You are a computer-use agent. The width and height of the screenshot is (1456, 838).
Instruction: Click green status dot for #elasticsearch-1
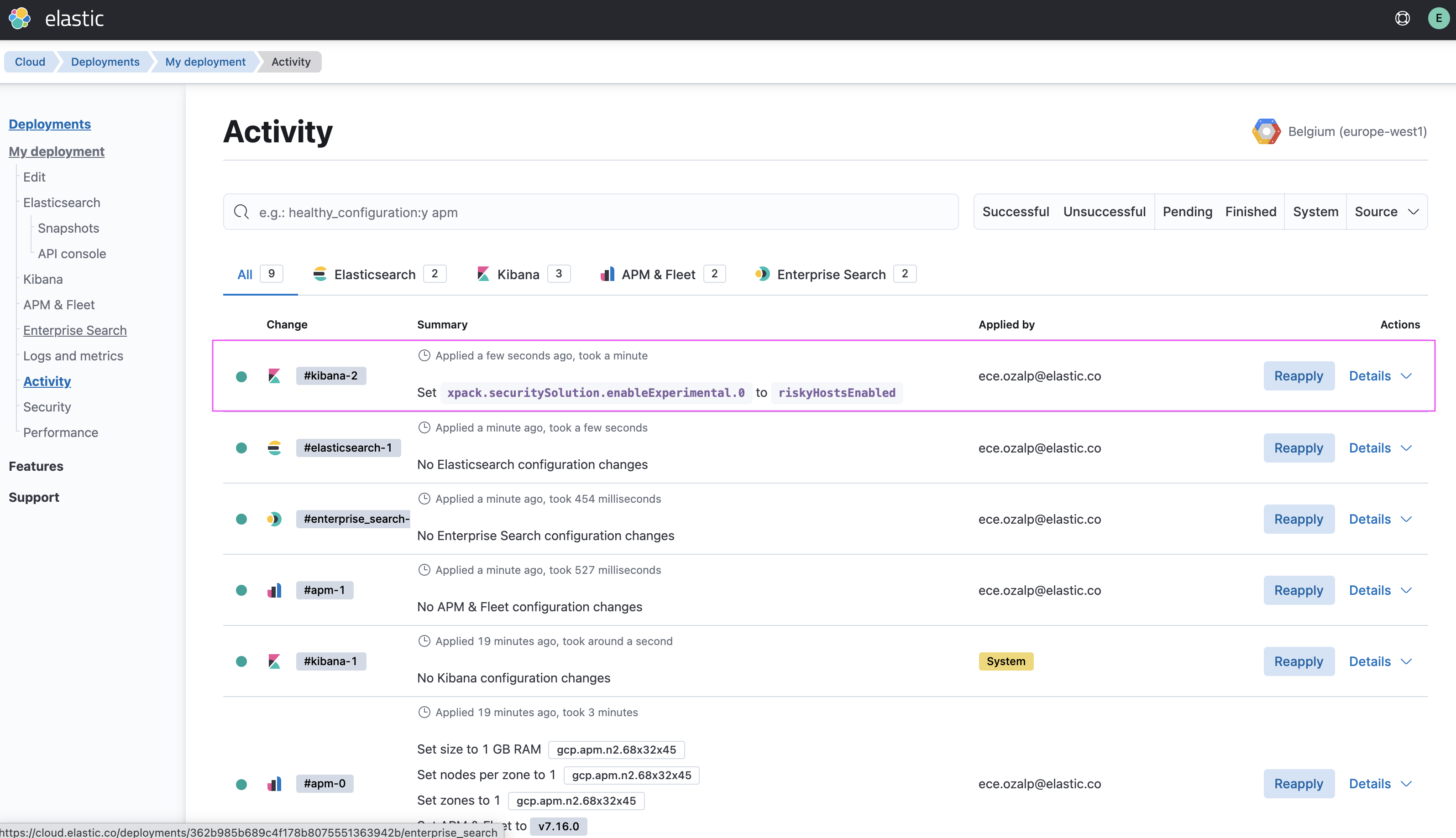(241, 448)
